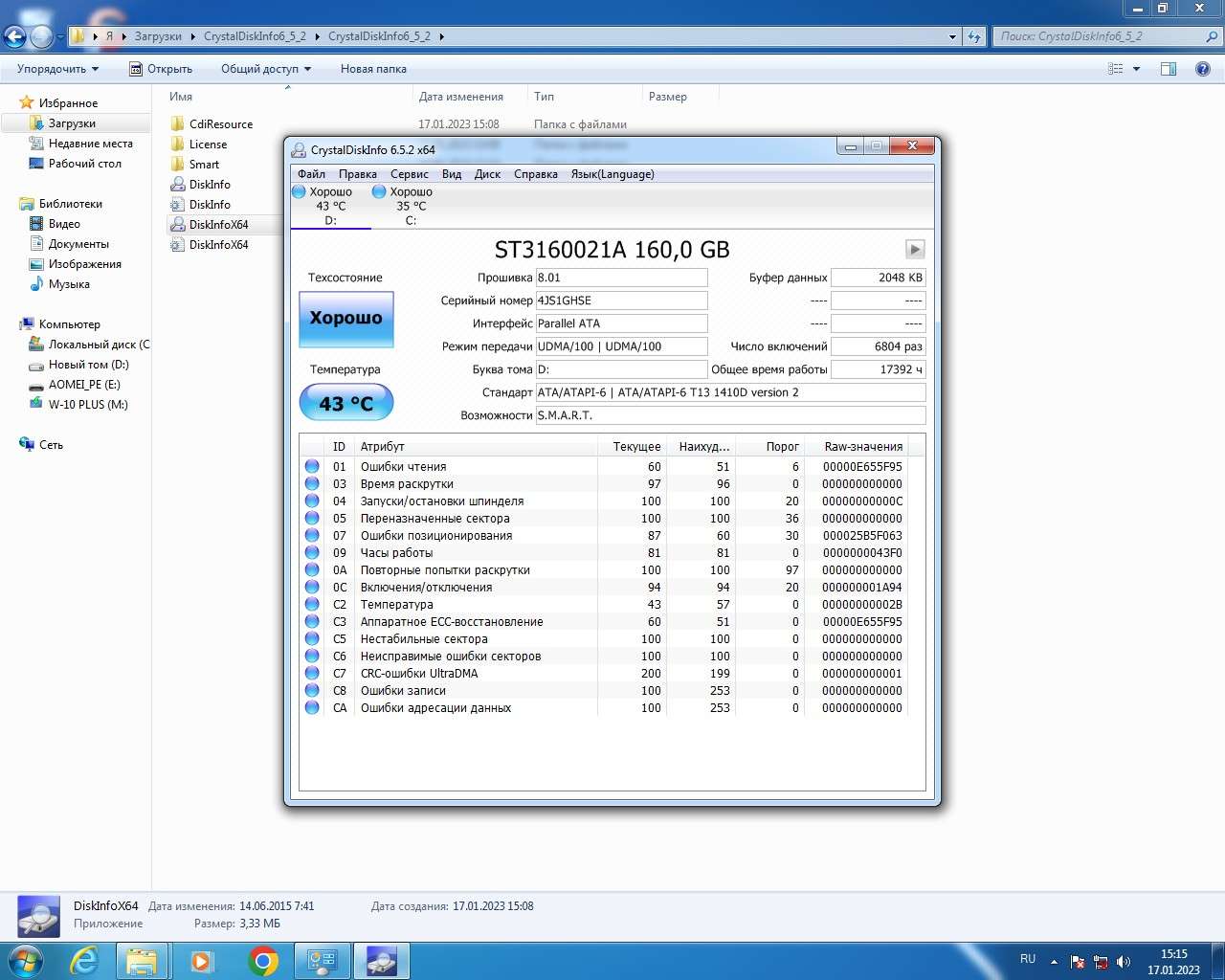The width and height of the screenshot is (1225, 980).
Task: Click the blue Хорошо health status button
Action: pyautogui.click(x=345, y=319)
